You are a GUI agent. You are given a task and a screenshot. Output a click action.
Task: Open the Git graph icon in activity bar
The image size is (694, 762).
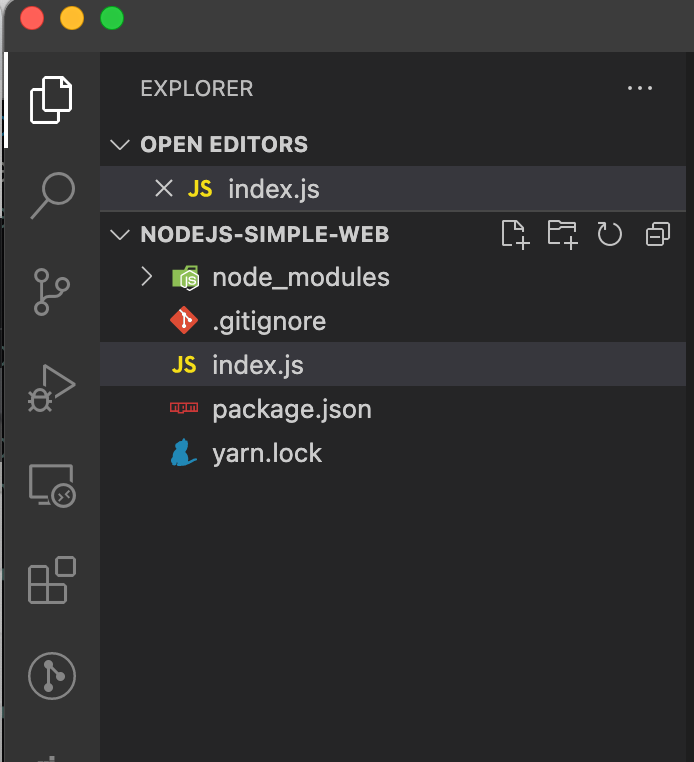pos(51,676)
